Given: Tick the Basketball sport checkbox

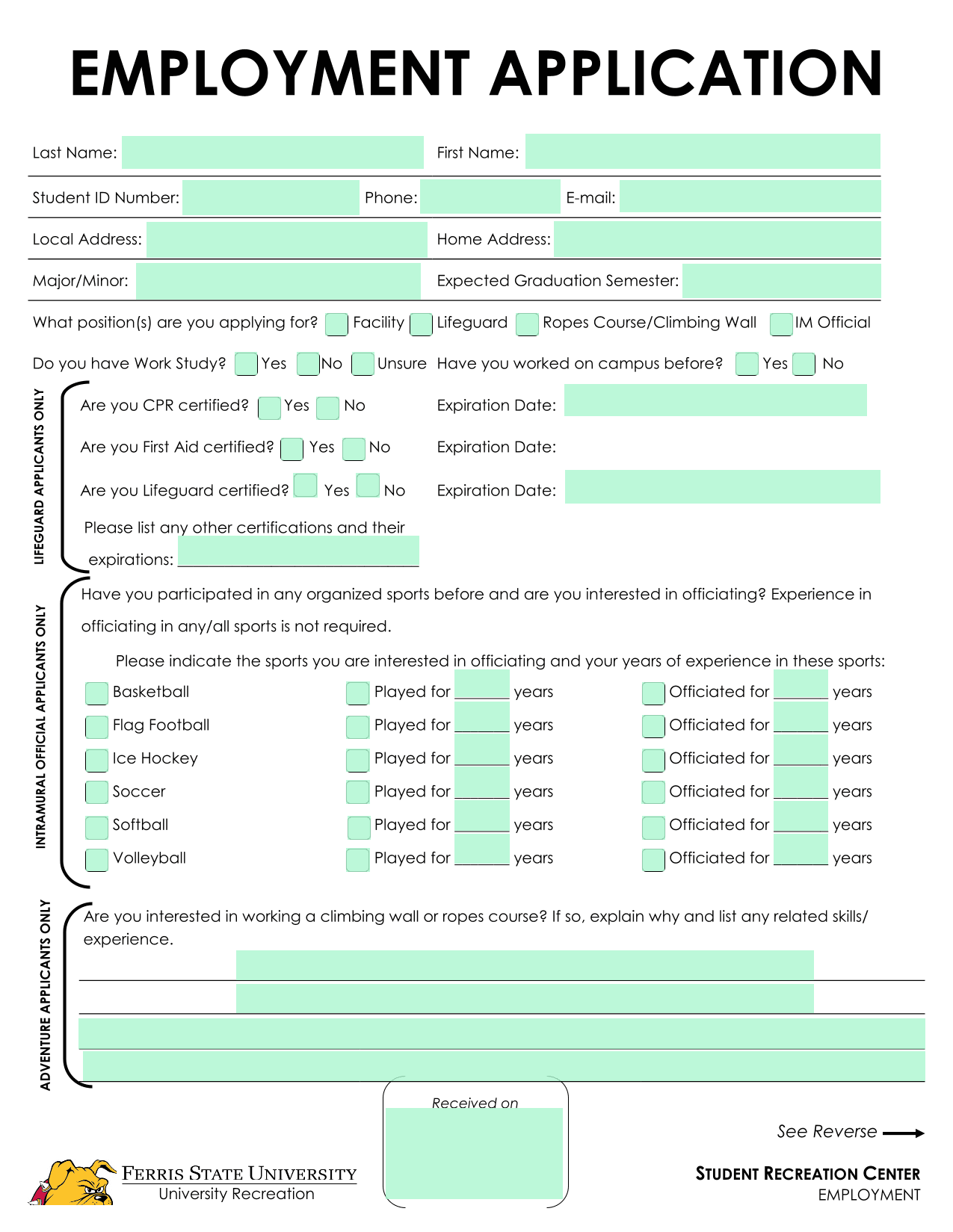Looking at the screenshot, I should [x=96, y=693].
